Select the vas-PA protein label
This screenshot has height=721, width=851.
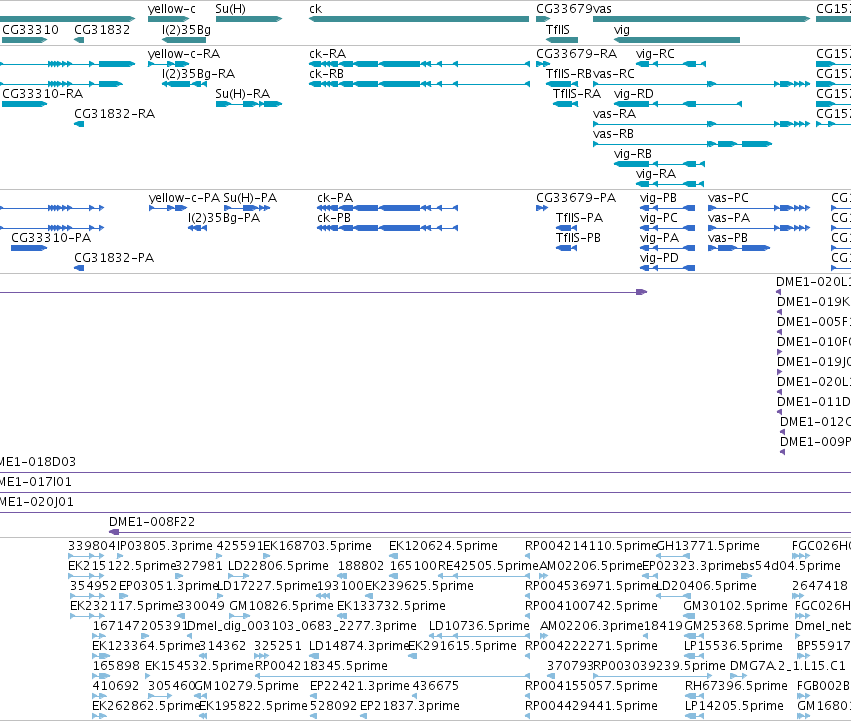(728, 218)
